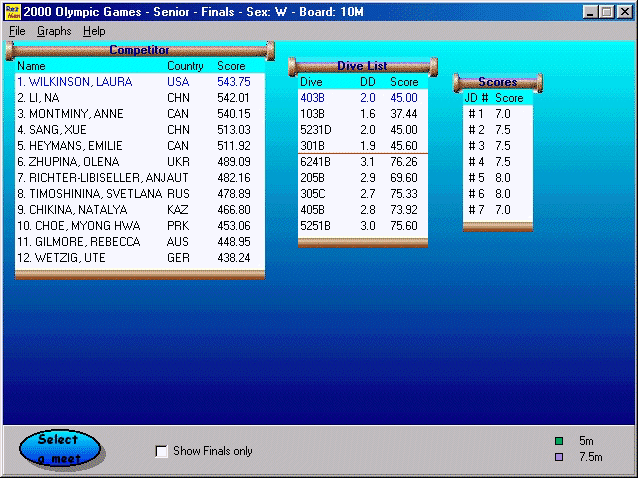
Task: Open the File menu
Action: 17,31
